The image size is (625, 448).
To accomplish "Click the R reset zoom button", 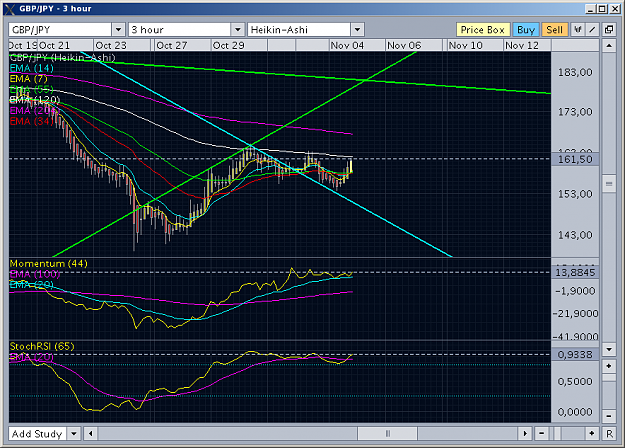I will click(x=609, y=433).
